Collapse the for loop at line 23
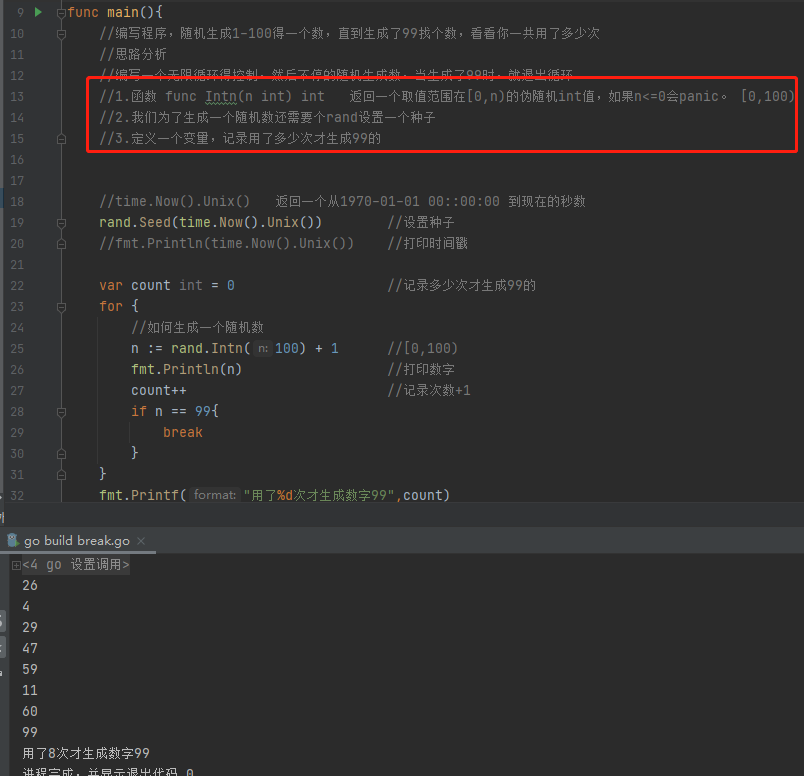This screenshot has height=776, width=804. point(61,307)
